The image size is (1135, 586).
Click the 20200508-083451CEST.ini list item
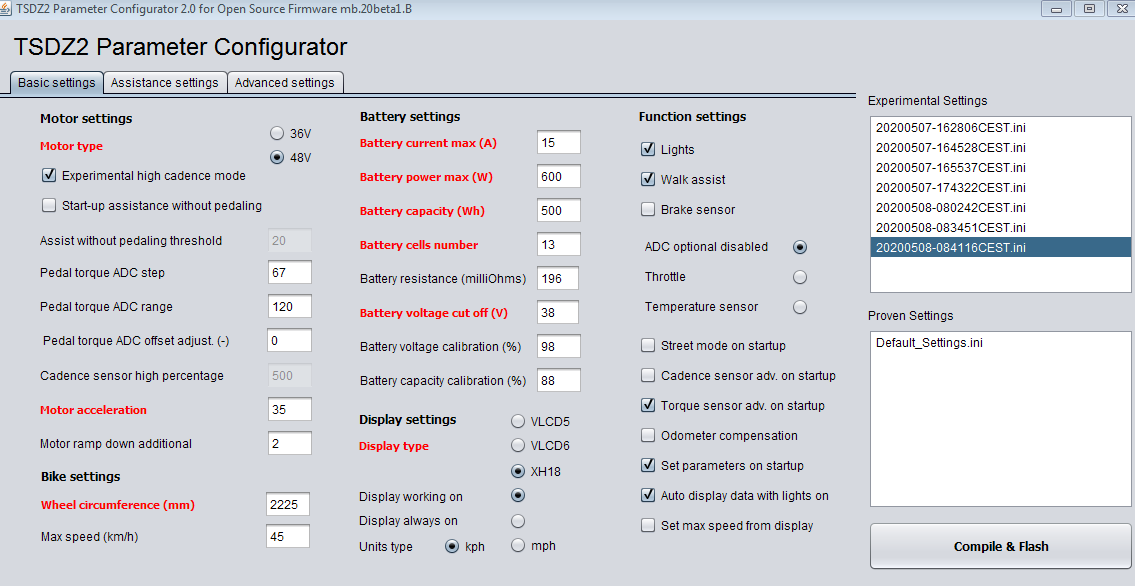tap(1000, 227)
